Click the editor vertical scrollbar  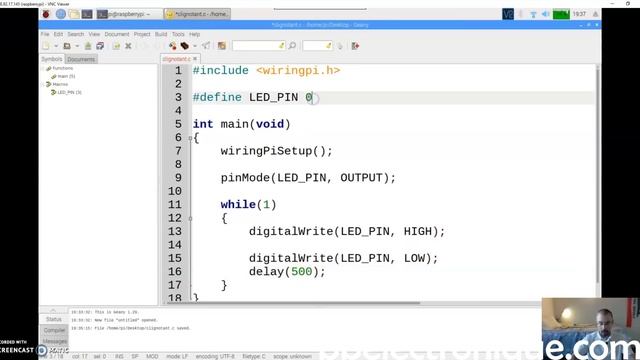(598, 176)
